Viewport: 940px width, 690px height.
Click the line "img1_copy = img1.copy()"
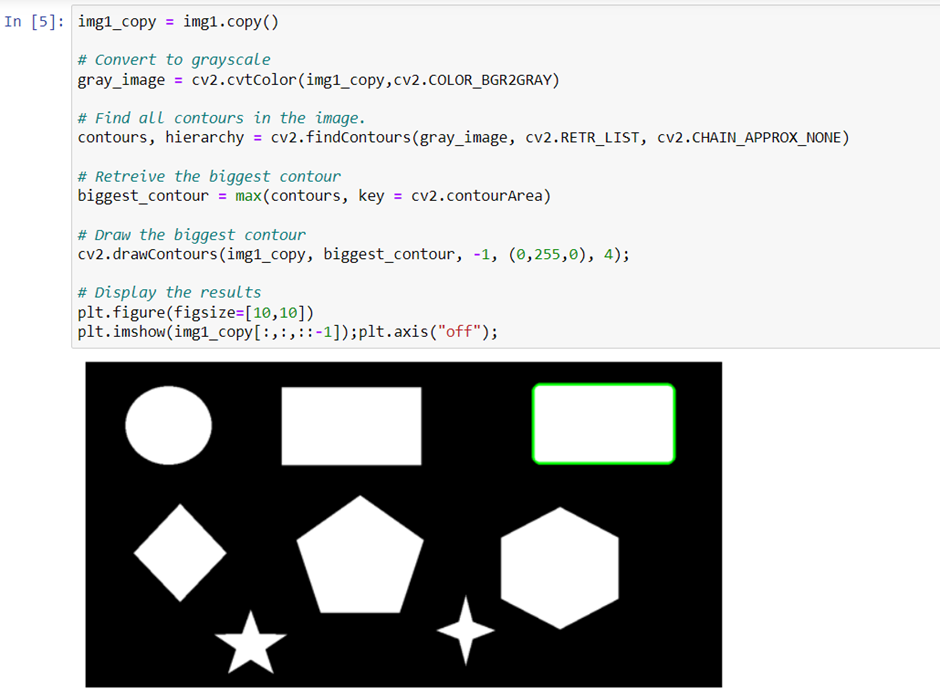tap(178, 22)
